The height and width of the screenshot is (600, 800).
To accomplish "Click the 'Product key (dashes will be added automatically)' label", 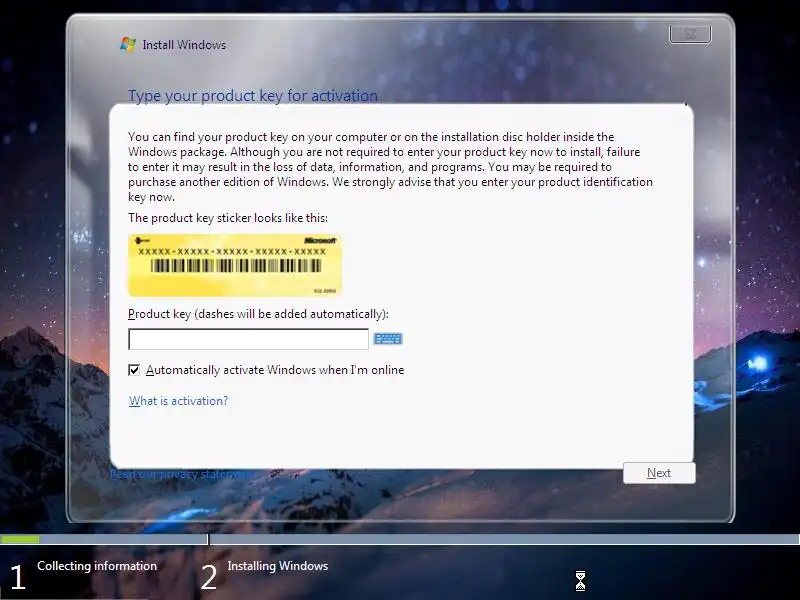I will [258, 314].
